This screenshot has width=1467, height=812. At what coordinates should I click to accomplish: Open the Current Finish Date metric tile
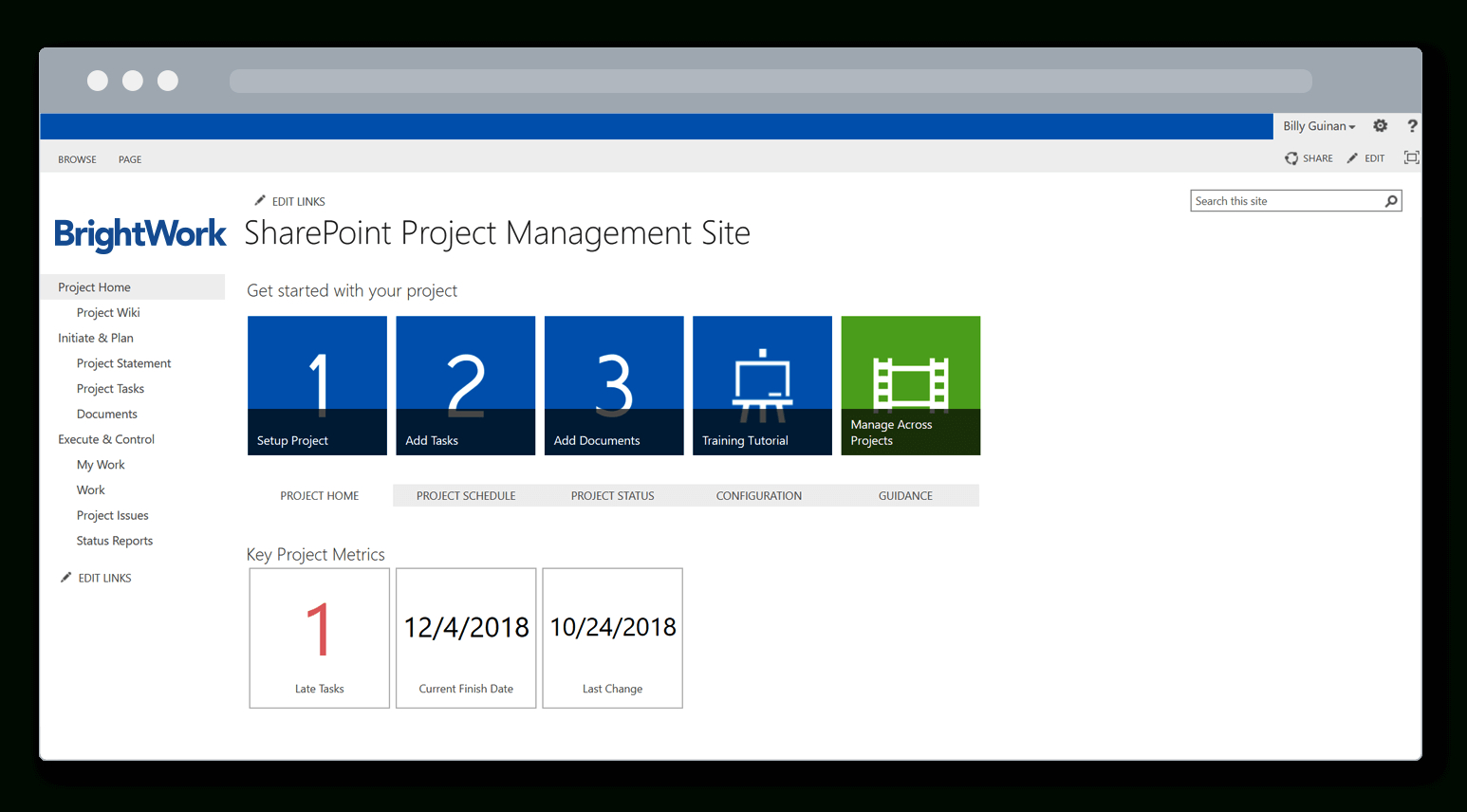pyautogui.click(x=466, y=638)
